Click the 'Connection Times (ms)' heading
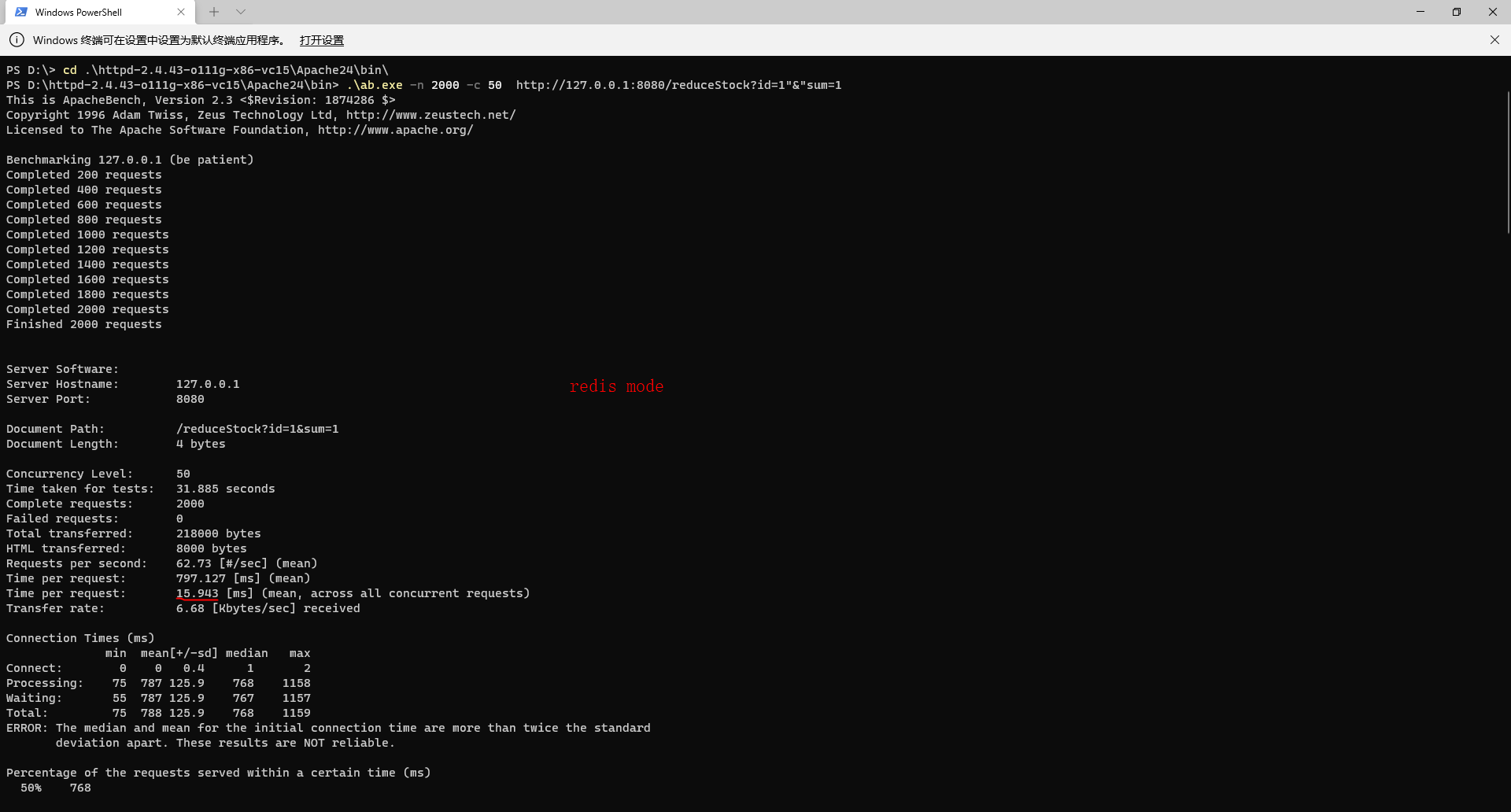The height and width of the screenshot is (812, 1511). coord(80,638)
